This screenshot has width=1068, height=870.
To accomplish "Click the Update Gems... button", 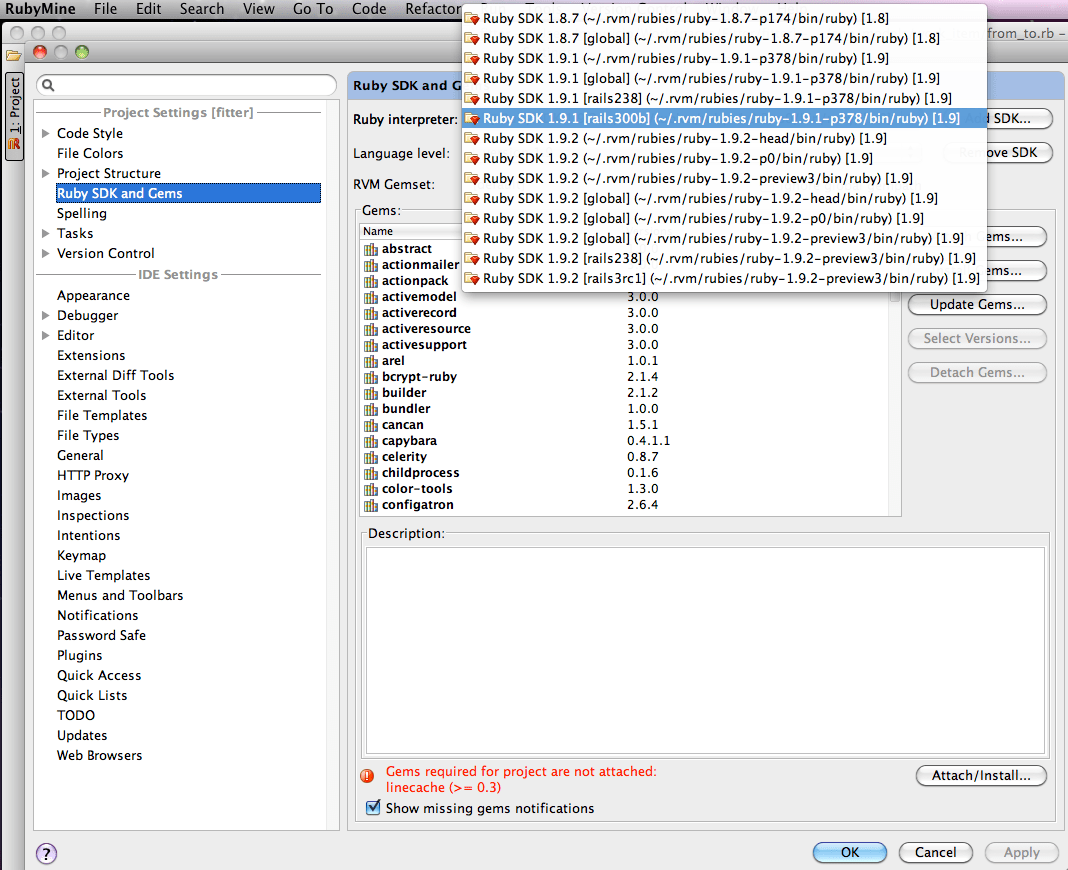I will tap(977, 305).
